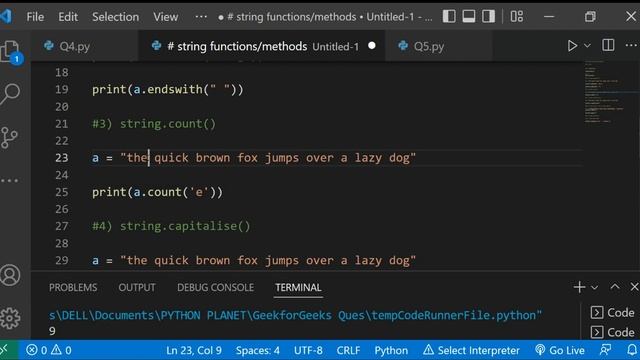Click the string assignment on line 29

(x=253, y=260)
